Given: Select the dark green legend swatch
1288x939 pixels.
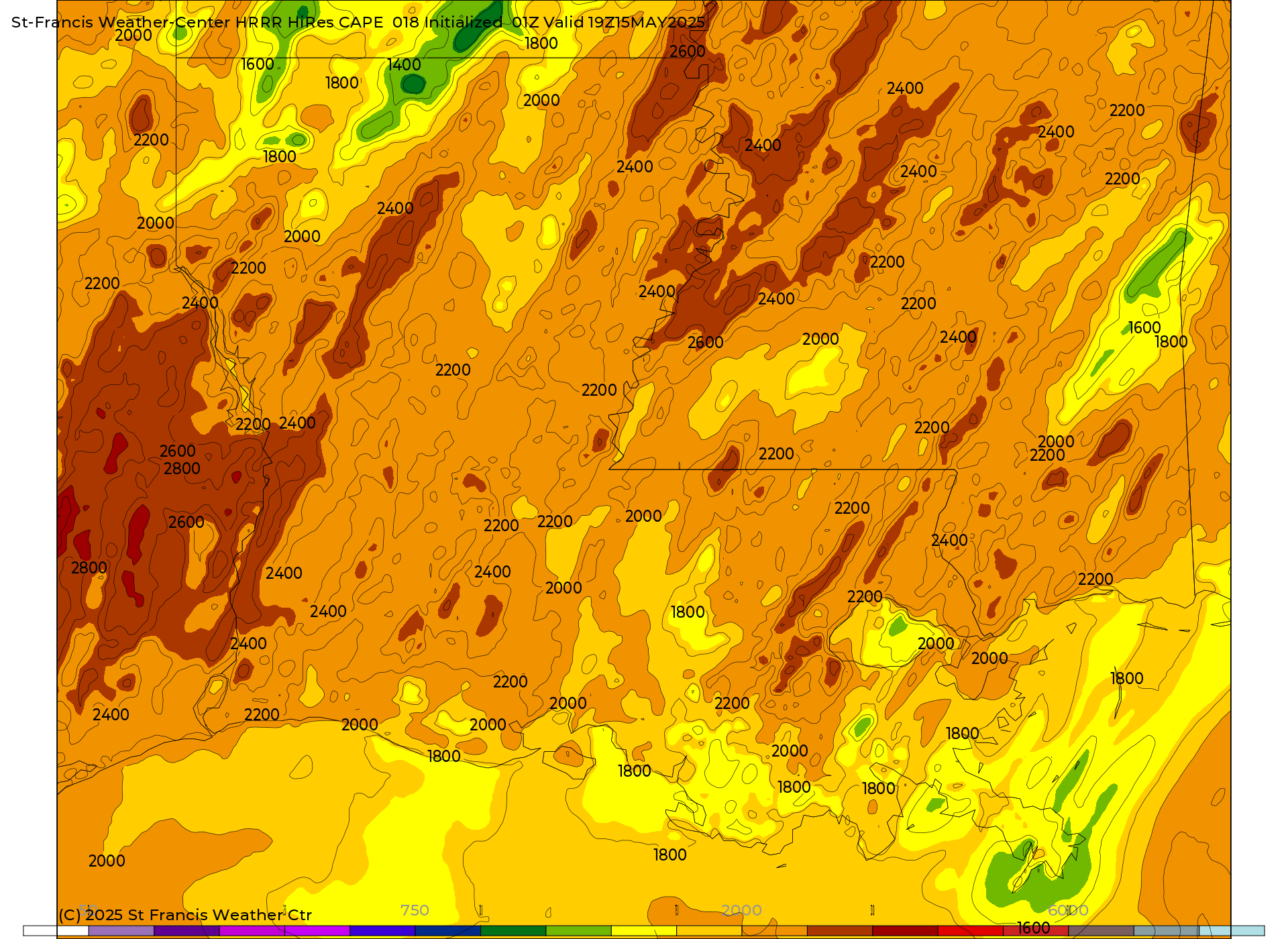Looking at the screenshot, I should [513, 931].
